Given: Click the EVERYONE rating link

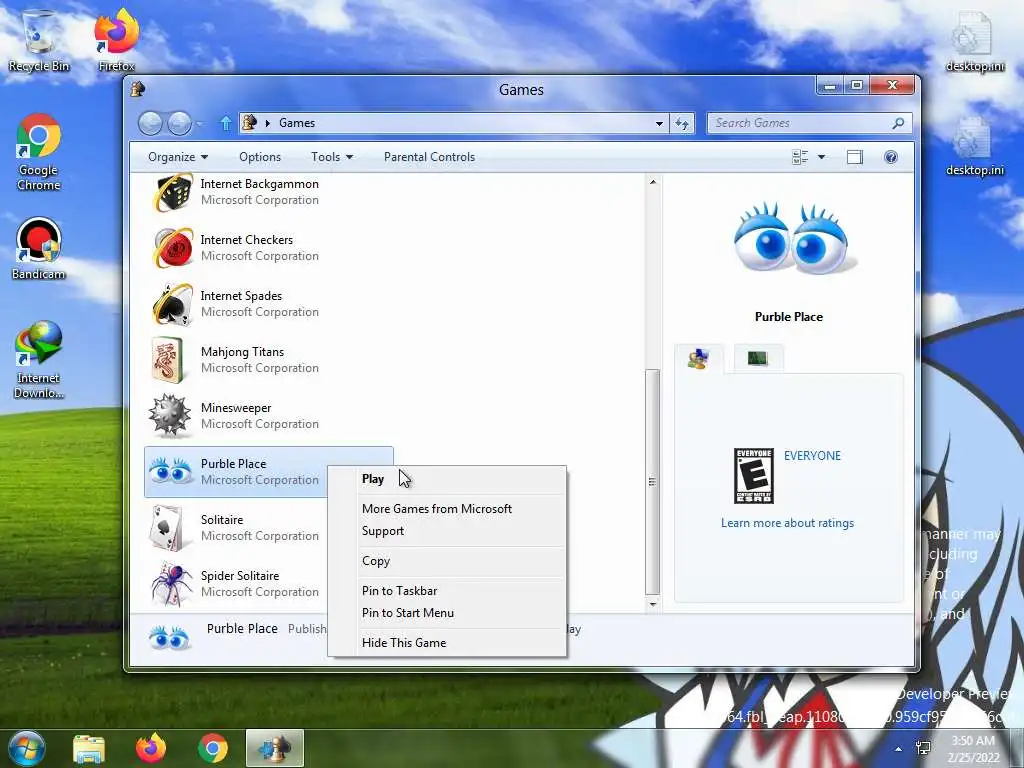Looking at the screenshot, I should (812, 456).
